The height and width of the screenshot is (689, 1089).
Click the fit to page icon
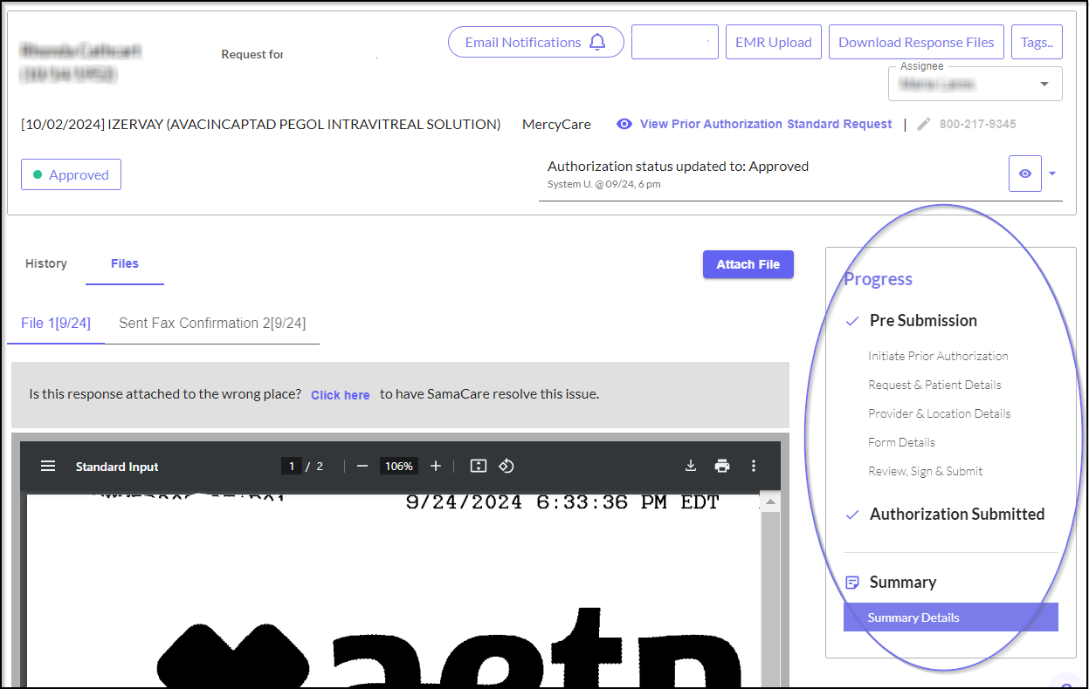[x=479, y=466]
